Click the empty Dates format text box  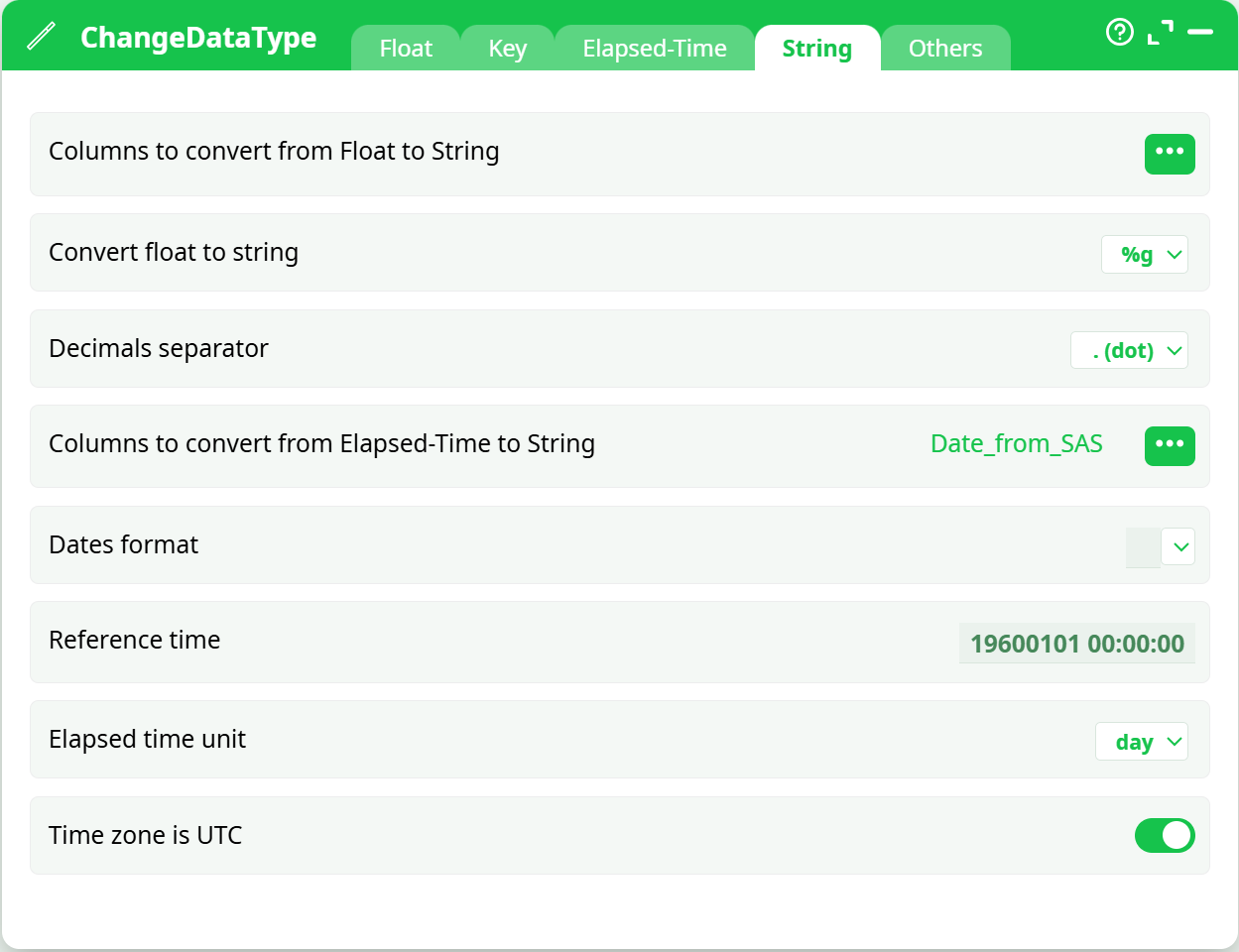point(1142,547)
